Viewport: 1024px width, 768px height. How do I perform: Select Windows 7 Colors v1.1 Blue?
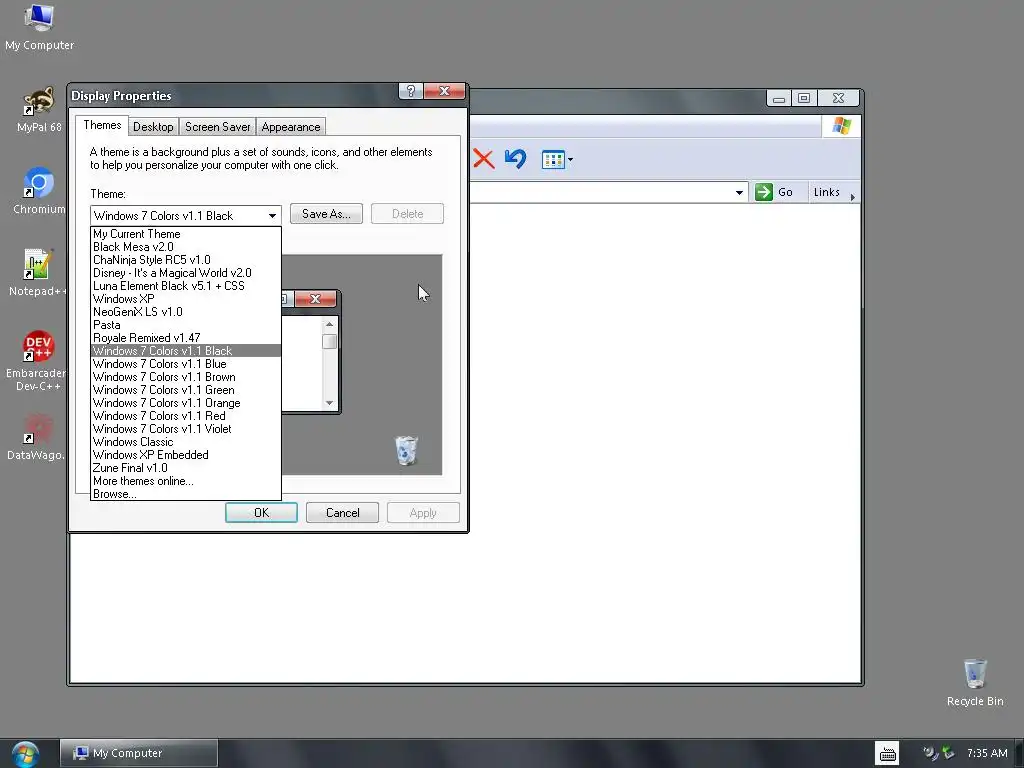185,364
